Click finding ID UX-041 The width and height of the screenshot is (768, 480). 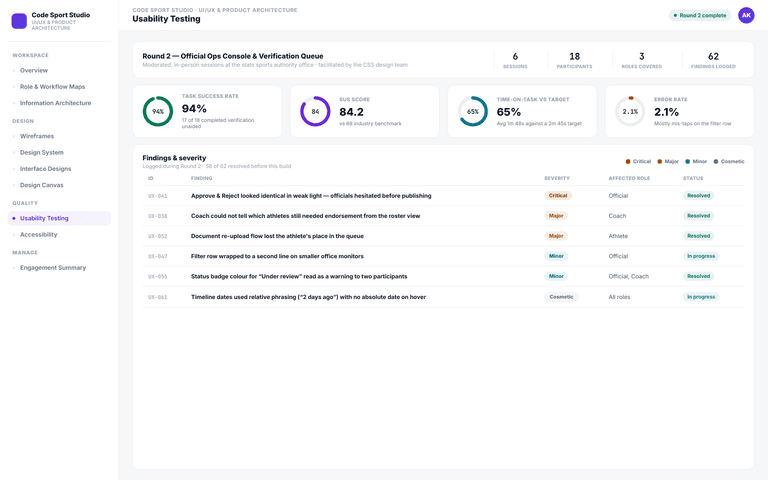(158, 196)
